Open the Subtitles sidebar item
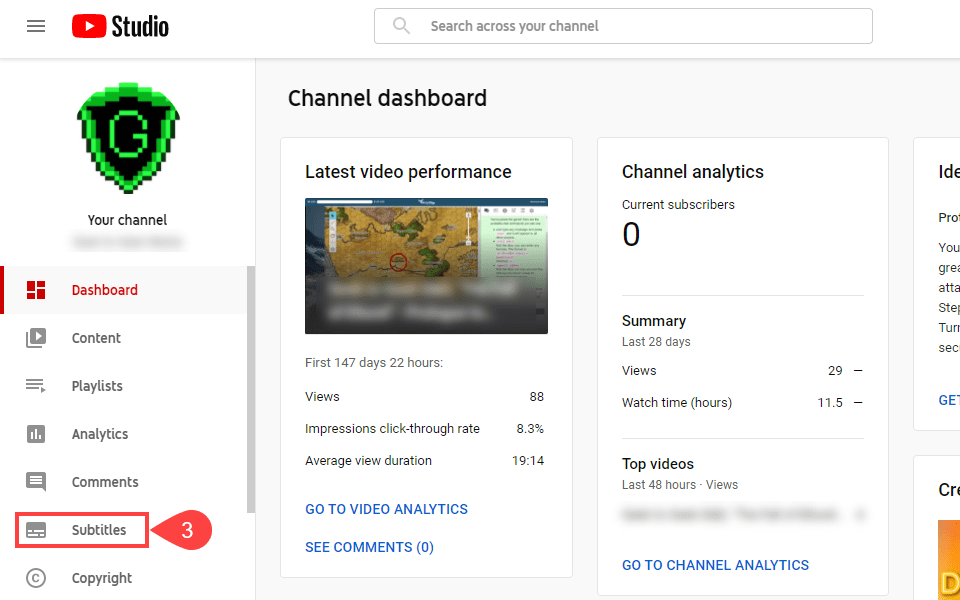Screen dimensions: 960x600 pyautogui.click(x=98, y=530)
